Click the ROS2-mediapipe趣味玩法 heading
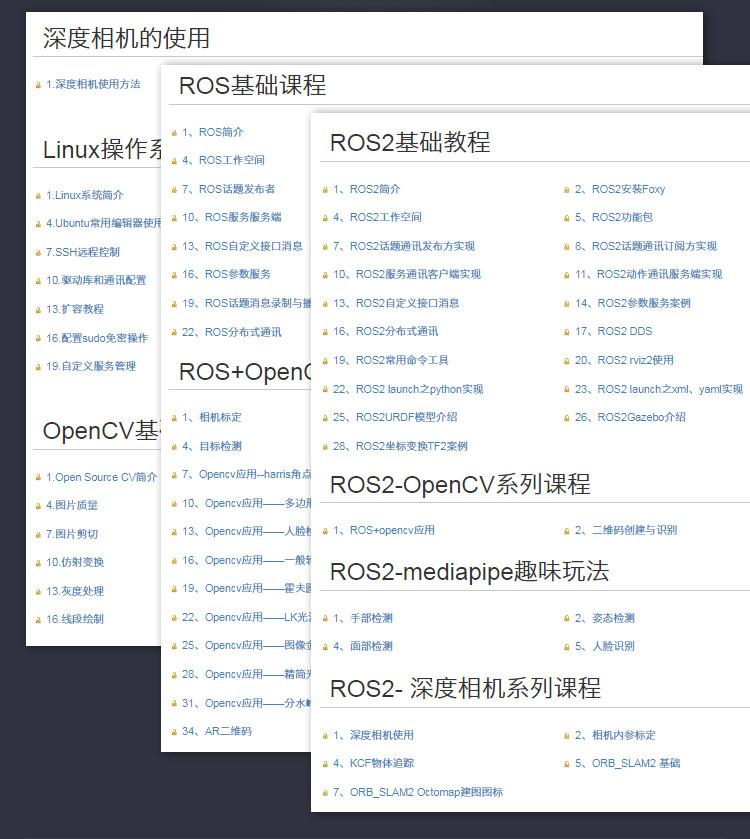Viewport: 750px width, 839px height. point(469,571)
